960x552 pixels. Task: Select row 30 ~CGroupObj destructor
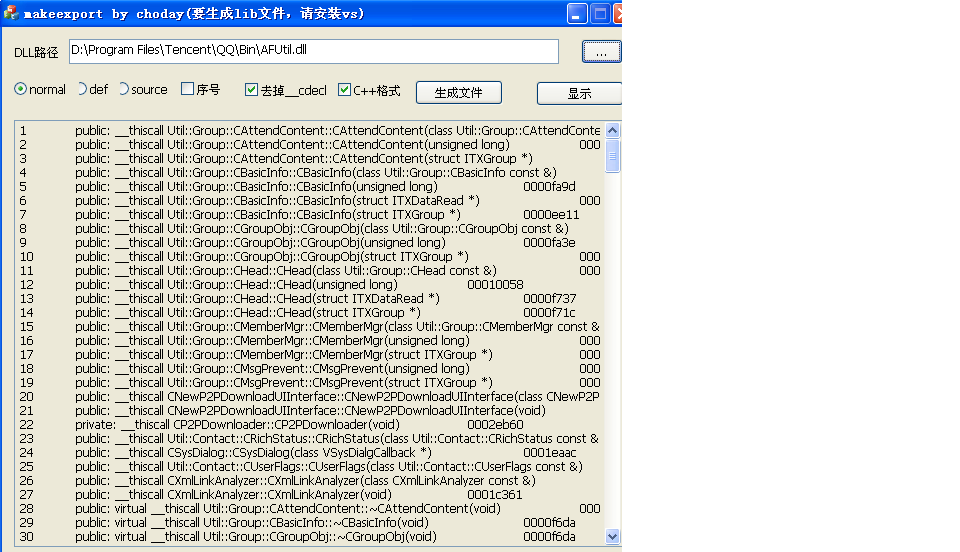309,537
